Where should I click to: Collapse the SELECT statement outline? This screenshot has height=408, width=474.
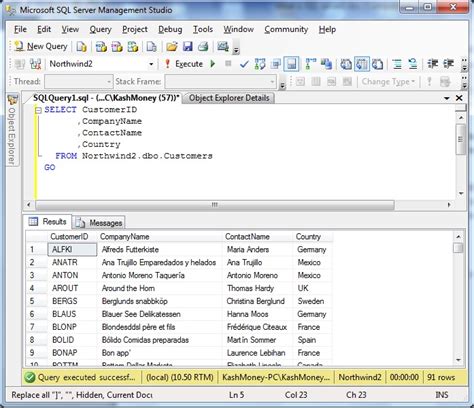point(38,110)
